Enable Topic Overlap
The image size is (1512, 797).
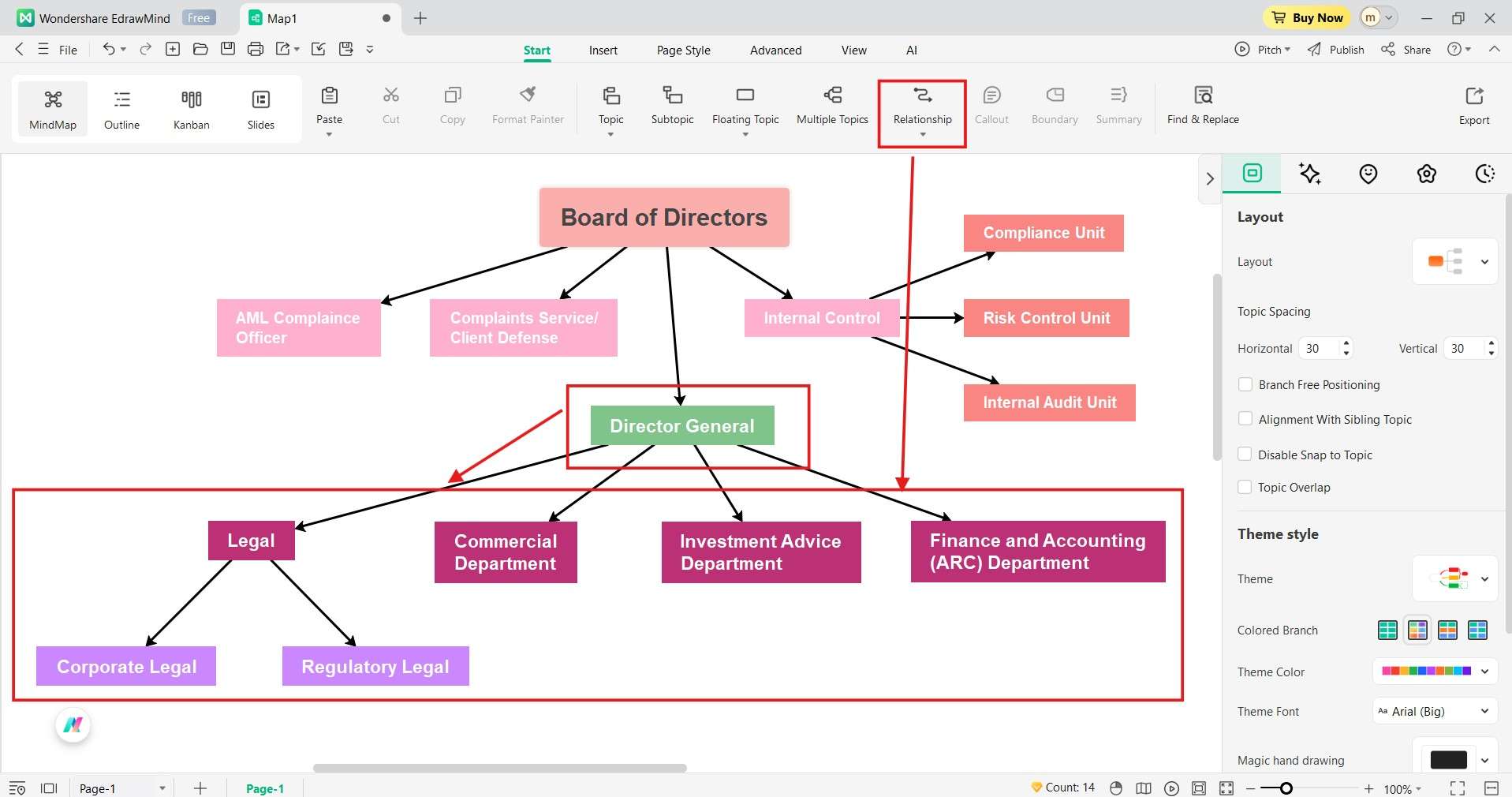point(1245,487)
